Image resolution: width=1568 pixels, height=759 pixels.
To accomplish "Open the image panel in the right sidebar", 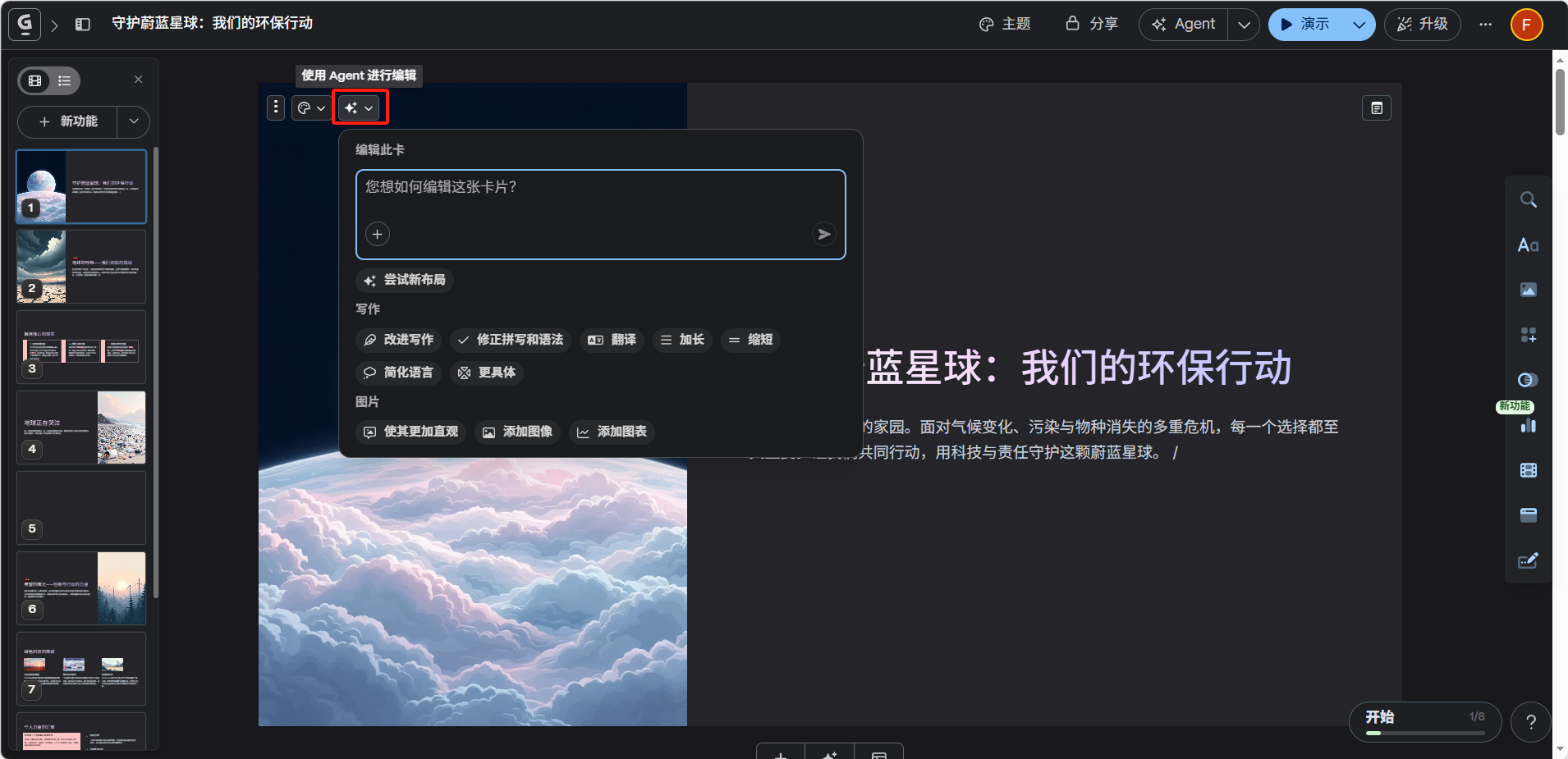I will point(1528,290).
